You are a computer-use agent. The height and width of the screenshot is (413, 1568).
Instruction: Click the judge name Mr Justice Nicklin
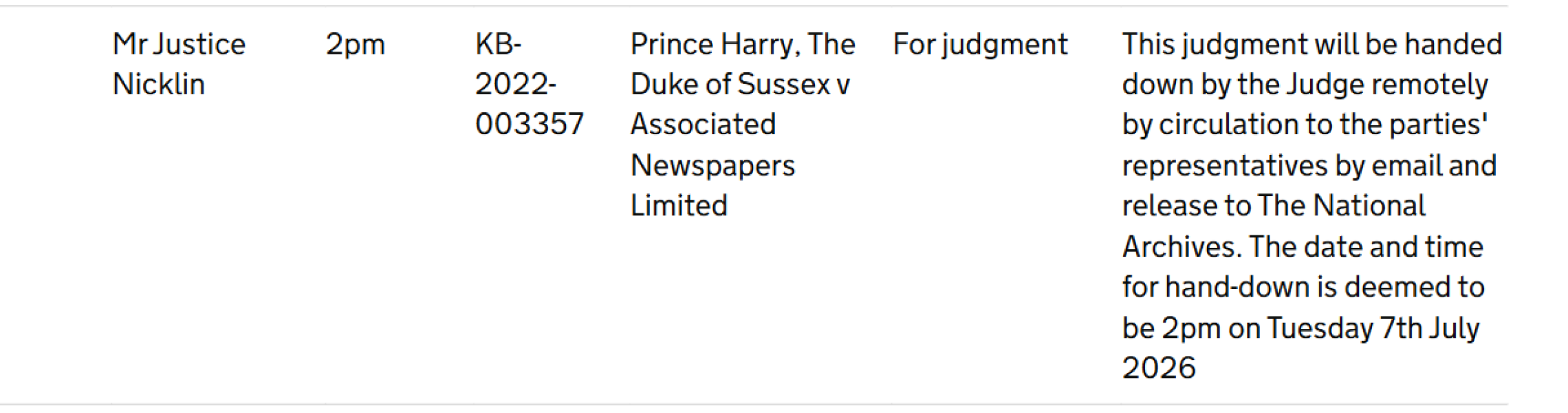pos(179,64)
